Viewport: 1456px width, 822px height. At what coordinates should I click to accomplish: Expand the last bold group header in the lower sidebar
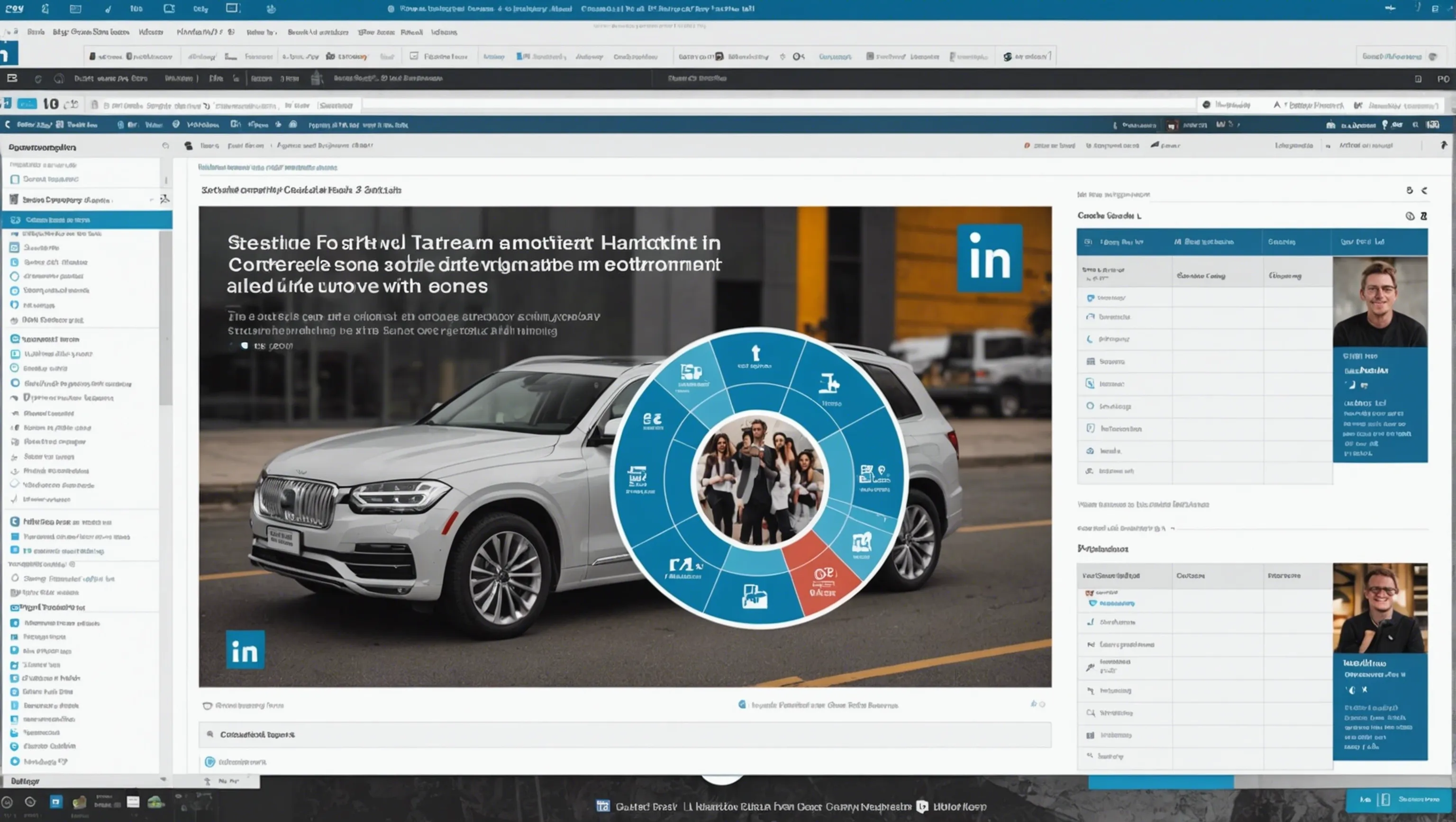[48, 607]
